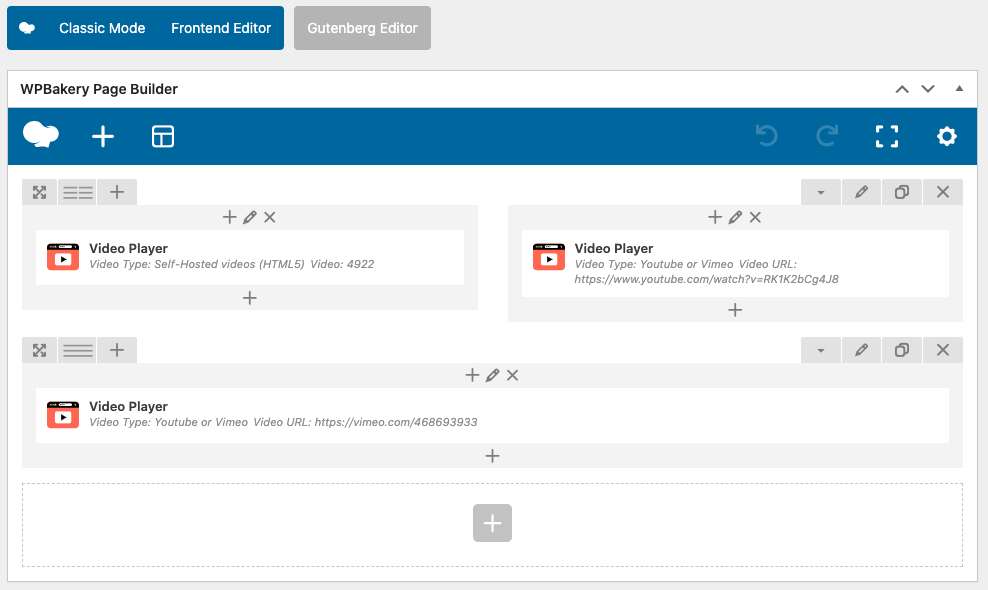Screen dimensions: 988x590
Task: Select the YouTube Video Player element
Action: click(735, 263)
